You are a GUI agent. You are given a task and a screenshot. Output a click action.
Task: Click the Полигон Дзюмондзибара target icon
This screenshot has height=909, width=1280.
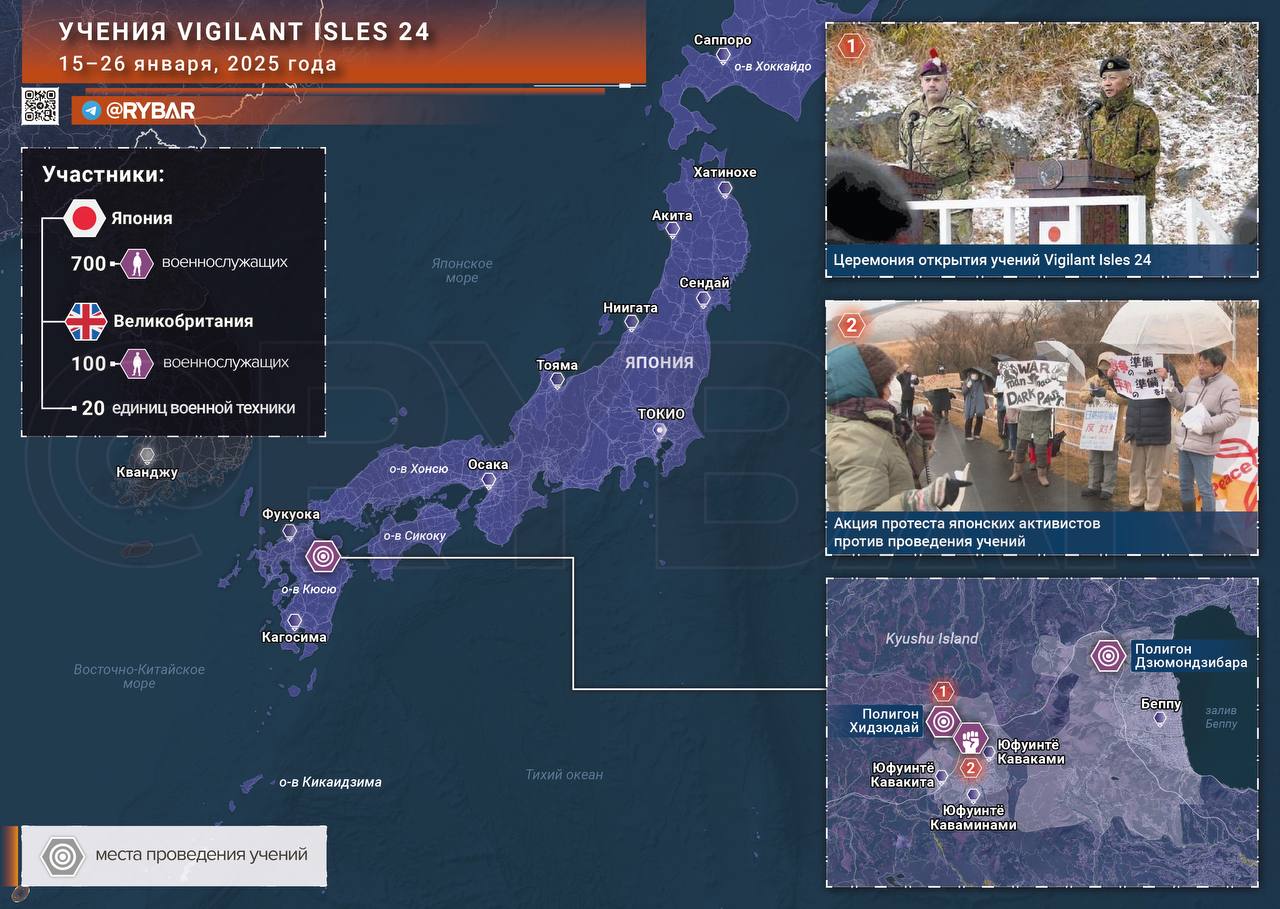(x=1107, y=656)
